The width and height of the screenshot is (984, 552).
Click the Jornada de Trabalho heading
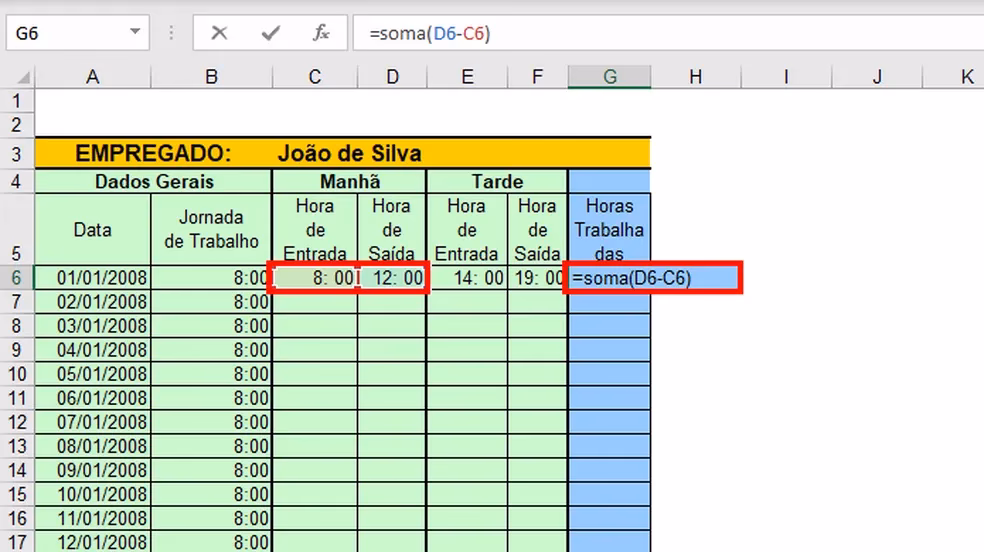coord(211,229)
